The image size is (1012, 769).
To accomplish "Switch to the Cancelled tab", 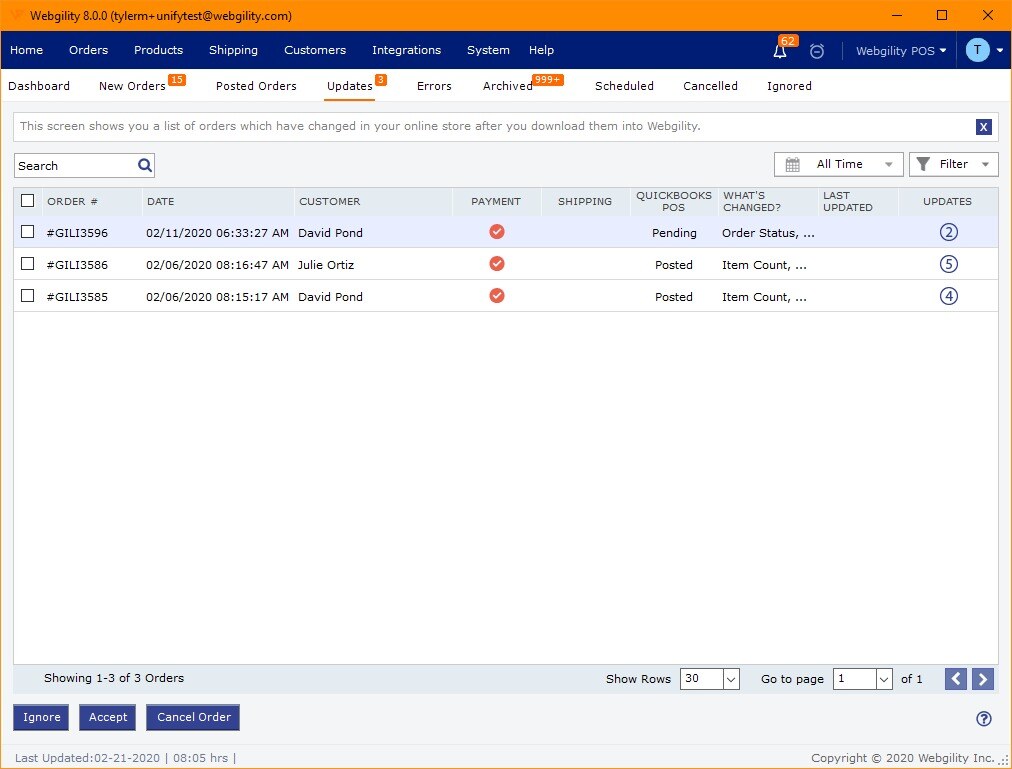I will click(710, 87).
